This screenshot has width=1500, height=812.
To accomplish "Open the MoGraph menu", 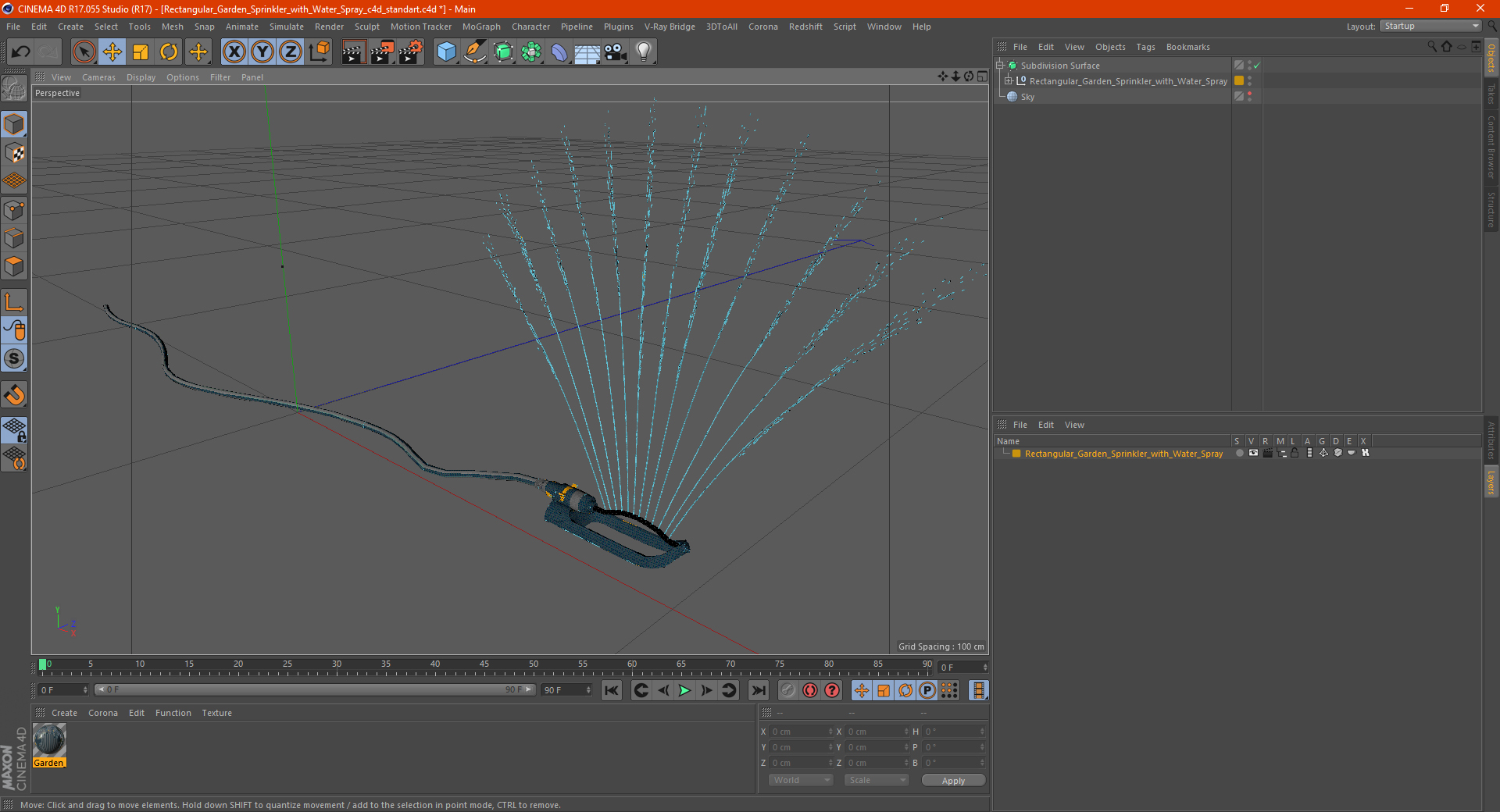I will (480, 27).
